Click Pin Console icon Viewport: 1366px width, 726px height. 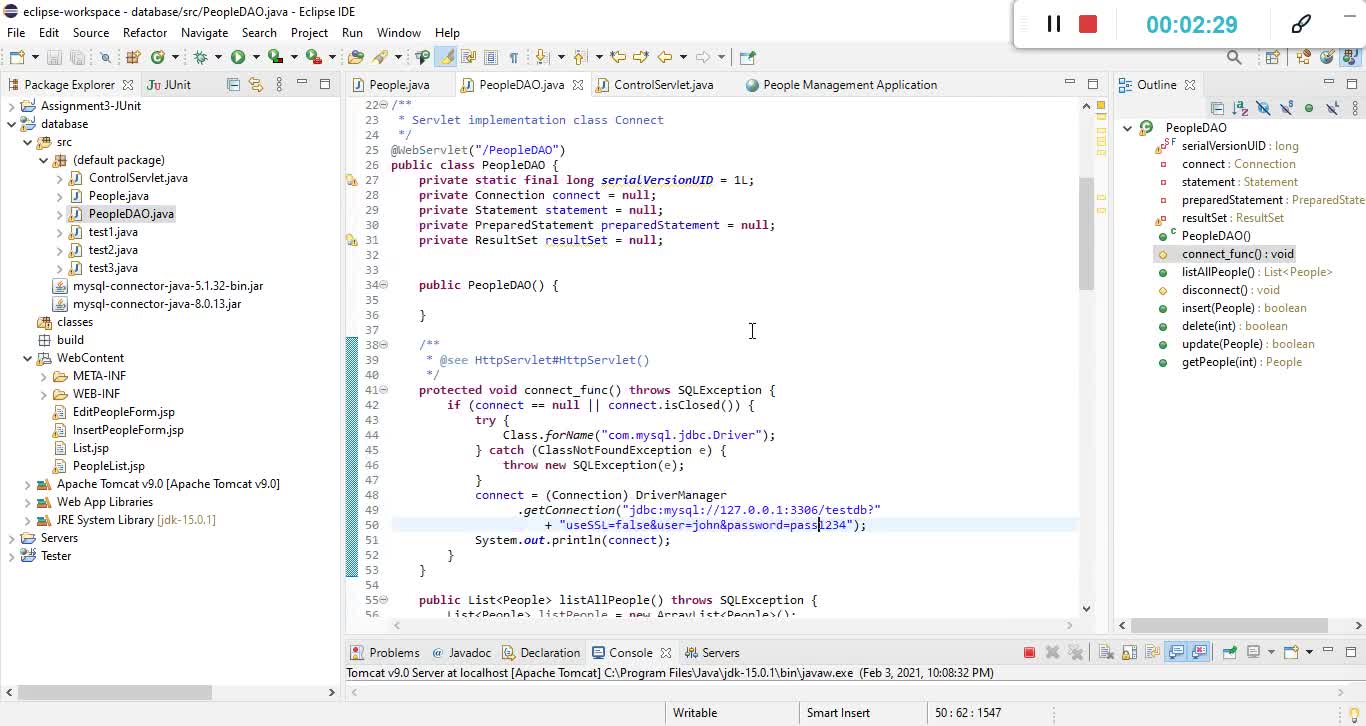tap(1230, 653)
